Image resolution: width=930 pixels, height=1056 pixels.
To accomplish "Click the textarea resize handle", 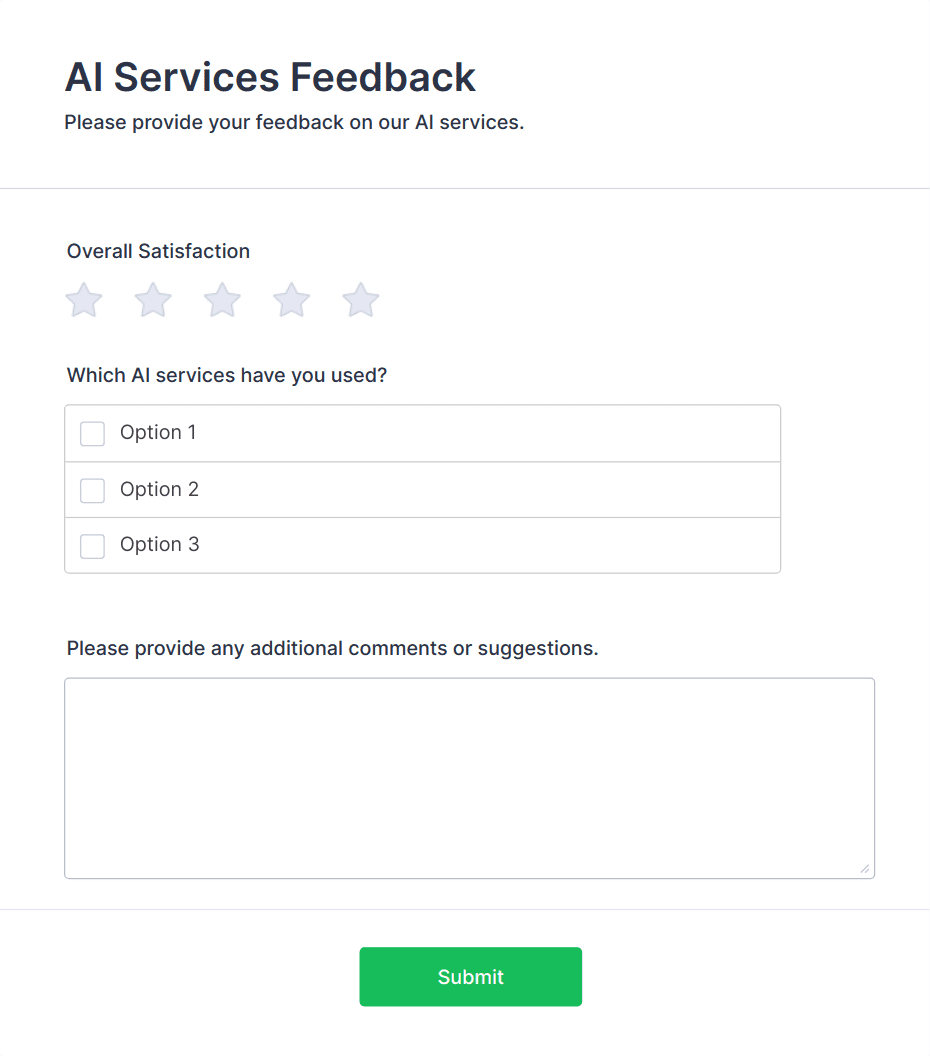I will (866, 869).
